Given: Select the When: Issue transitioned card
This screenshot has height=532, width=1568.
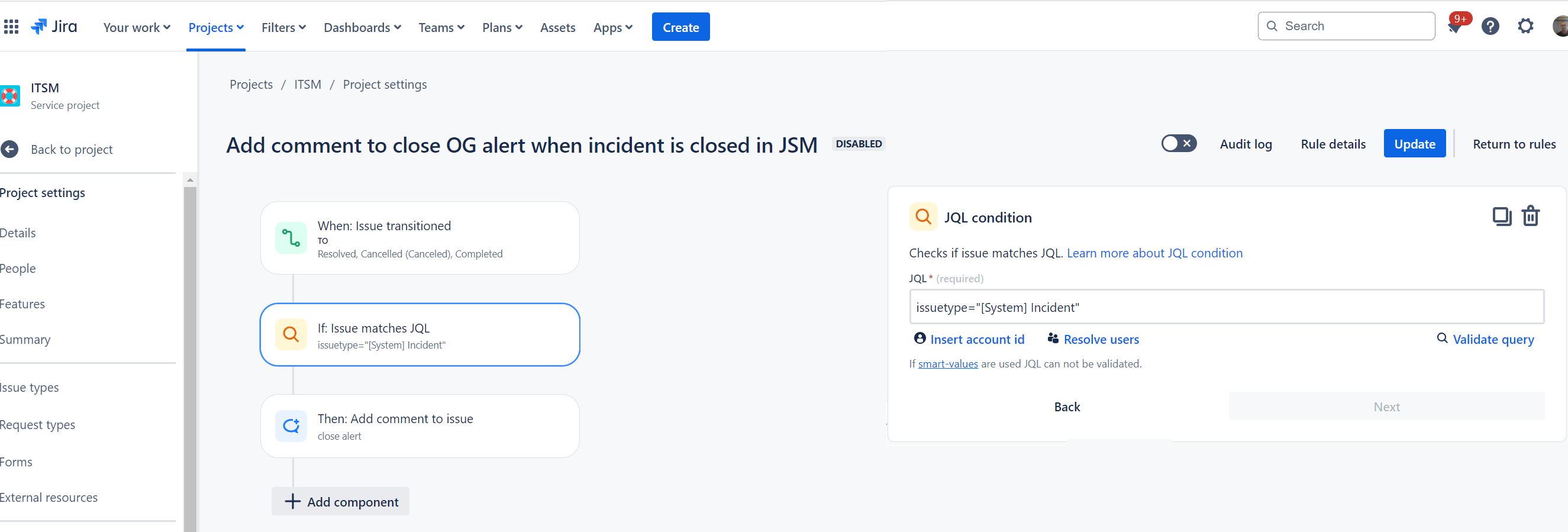Looking at the screenshot, I should coord(420,238).
